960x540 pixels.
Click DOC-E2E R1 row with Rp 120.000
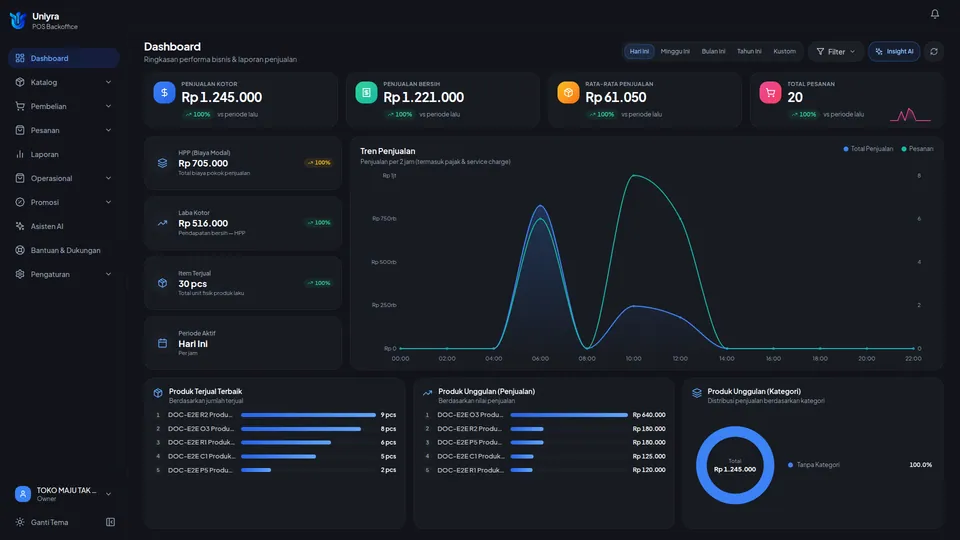[544, 470]
